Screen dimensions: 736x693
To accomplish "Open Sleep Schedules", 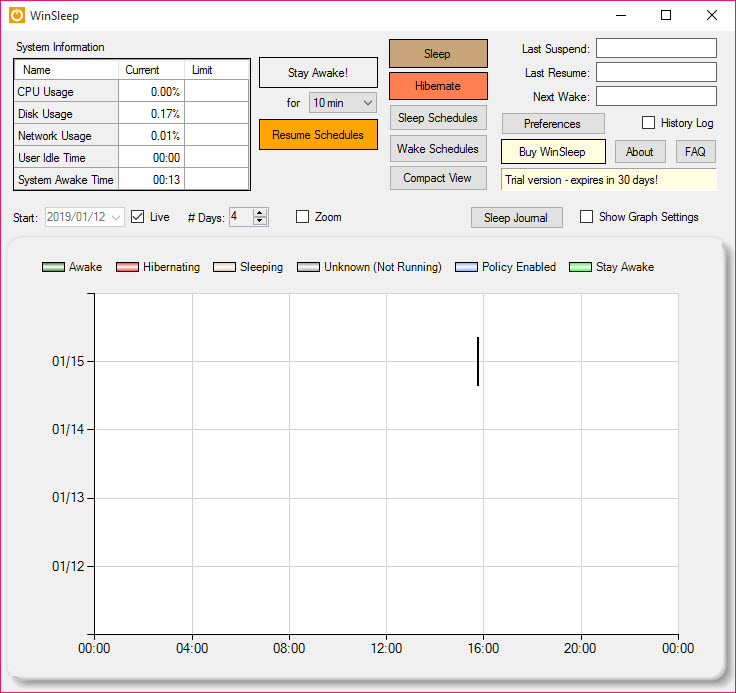I will coord(438,118).
